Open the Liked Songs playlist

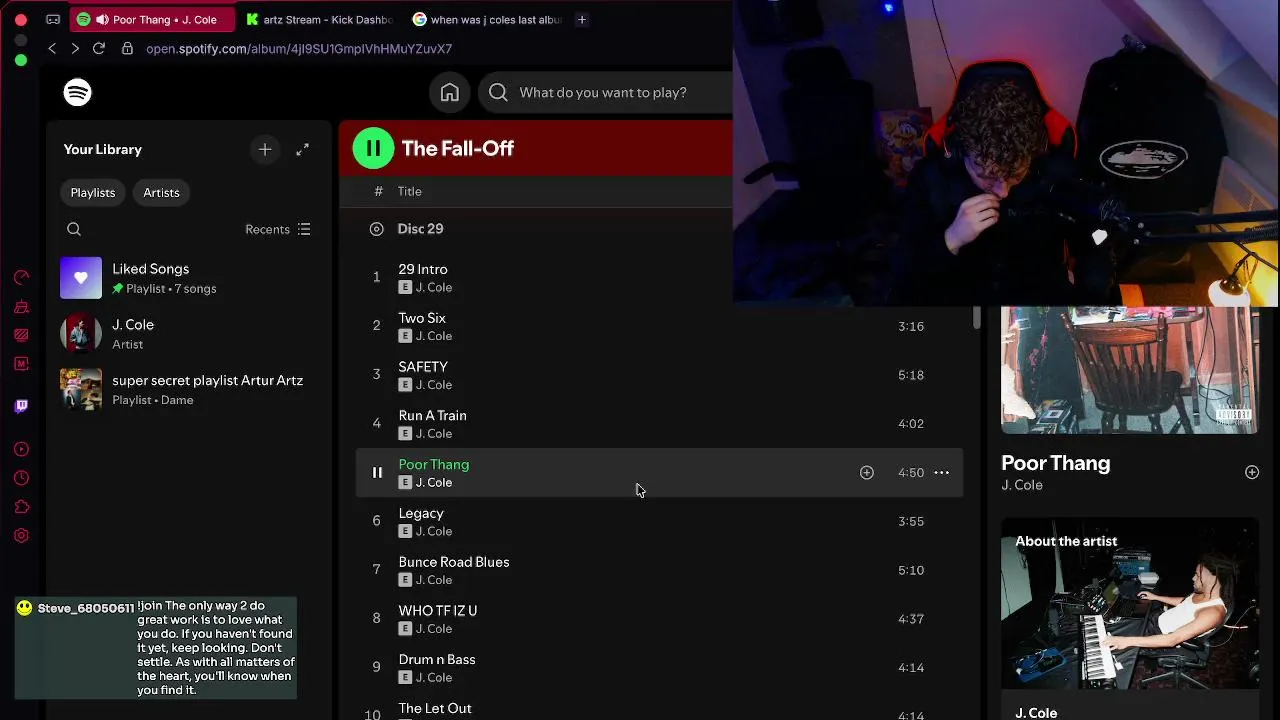[x=188, y=278]
